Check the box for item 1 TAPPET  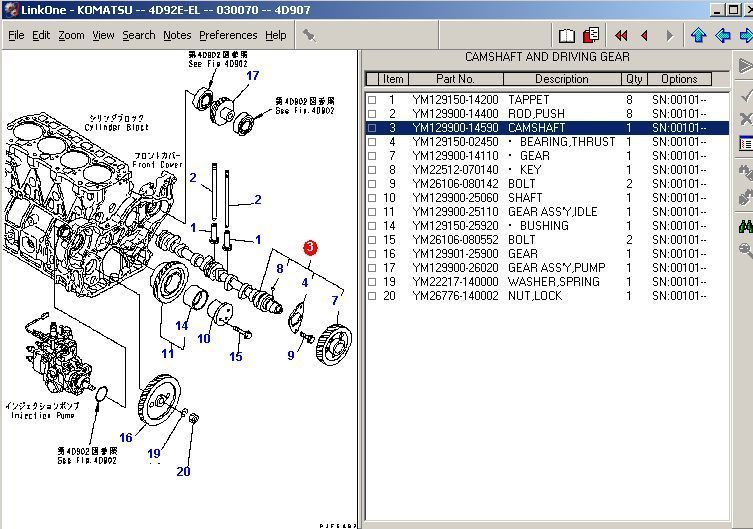coord(372,100)
